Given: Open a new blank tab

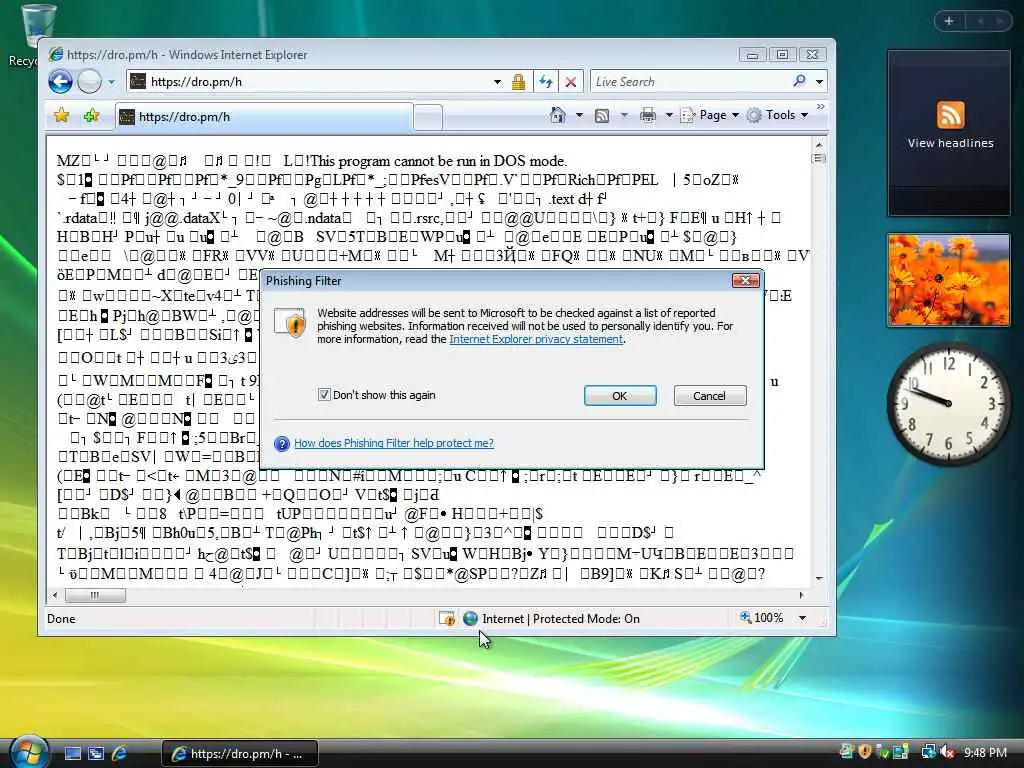Looking at the screenshot, I should tap(428, 118).
